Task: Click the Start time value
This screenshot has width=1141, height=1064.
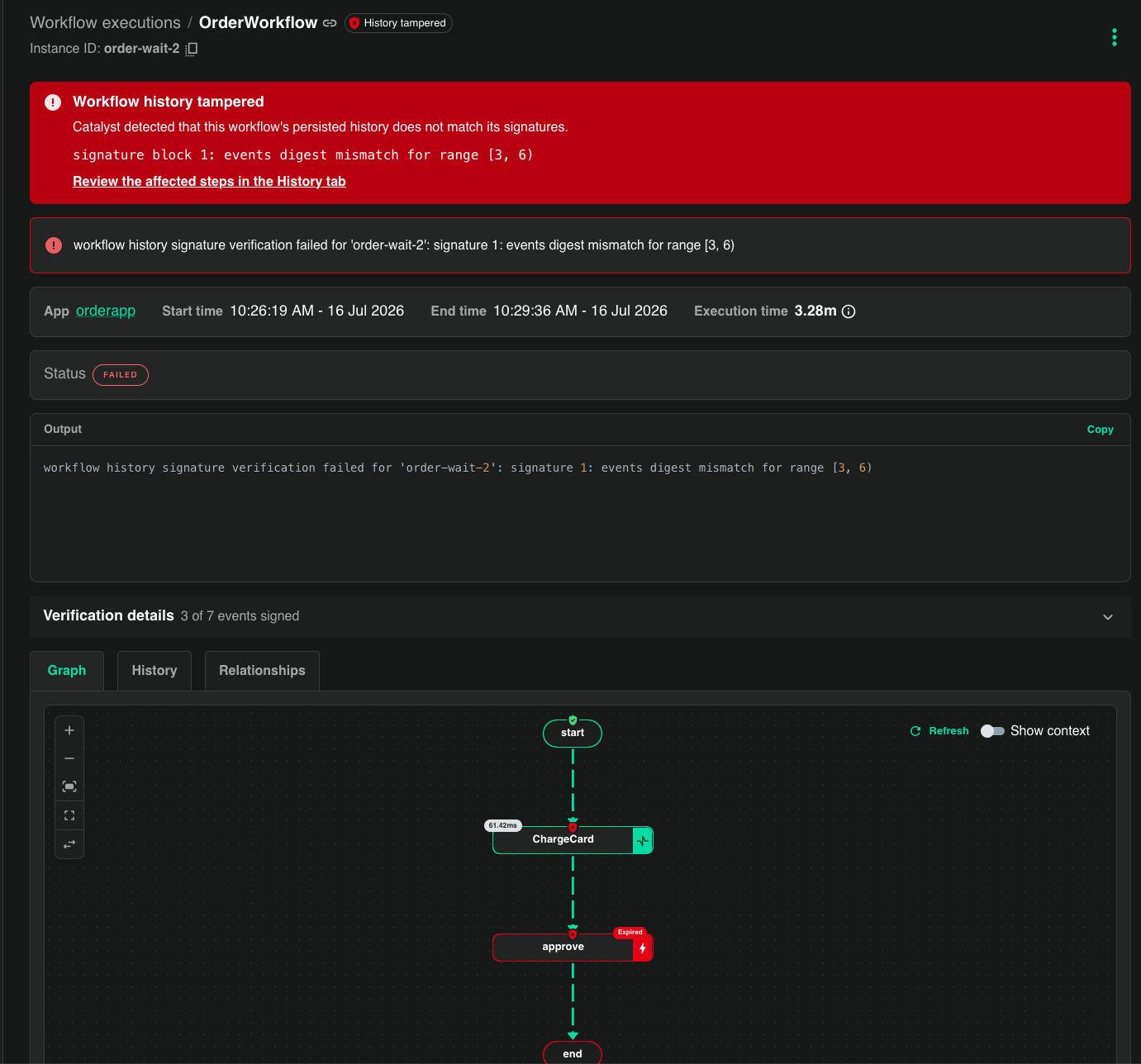Action: click(317, 311)
